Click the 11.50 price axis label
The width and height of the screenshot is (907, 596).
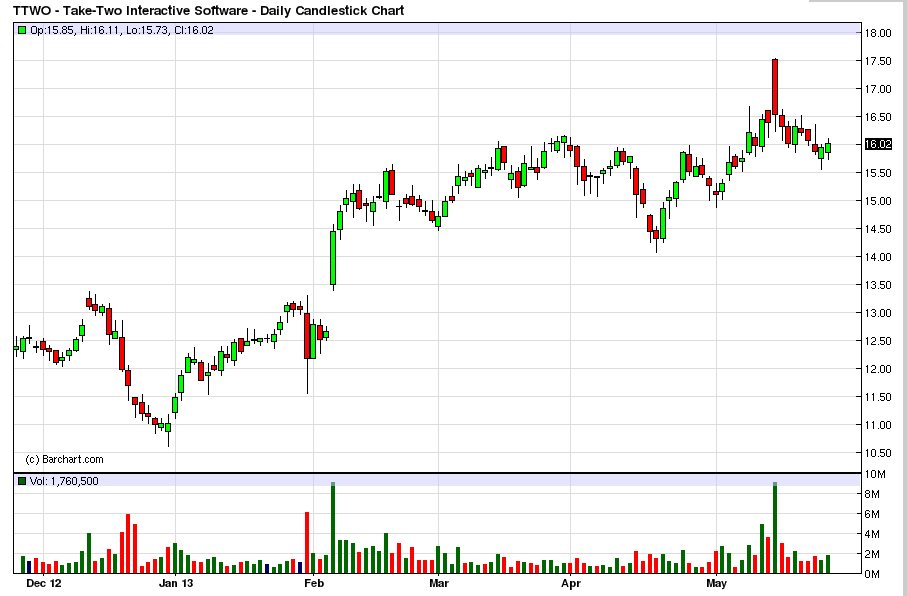click(x=878, y=397)
